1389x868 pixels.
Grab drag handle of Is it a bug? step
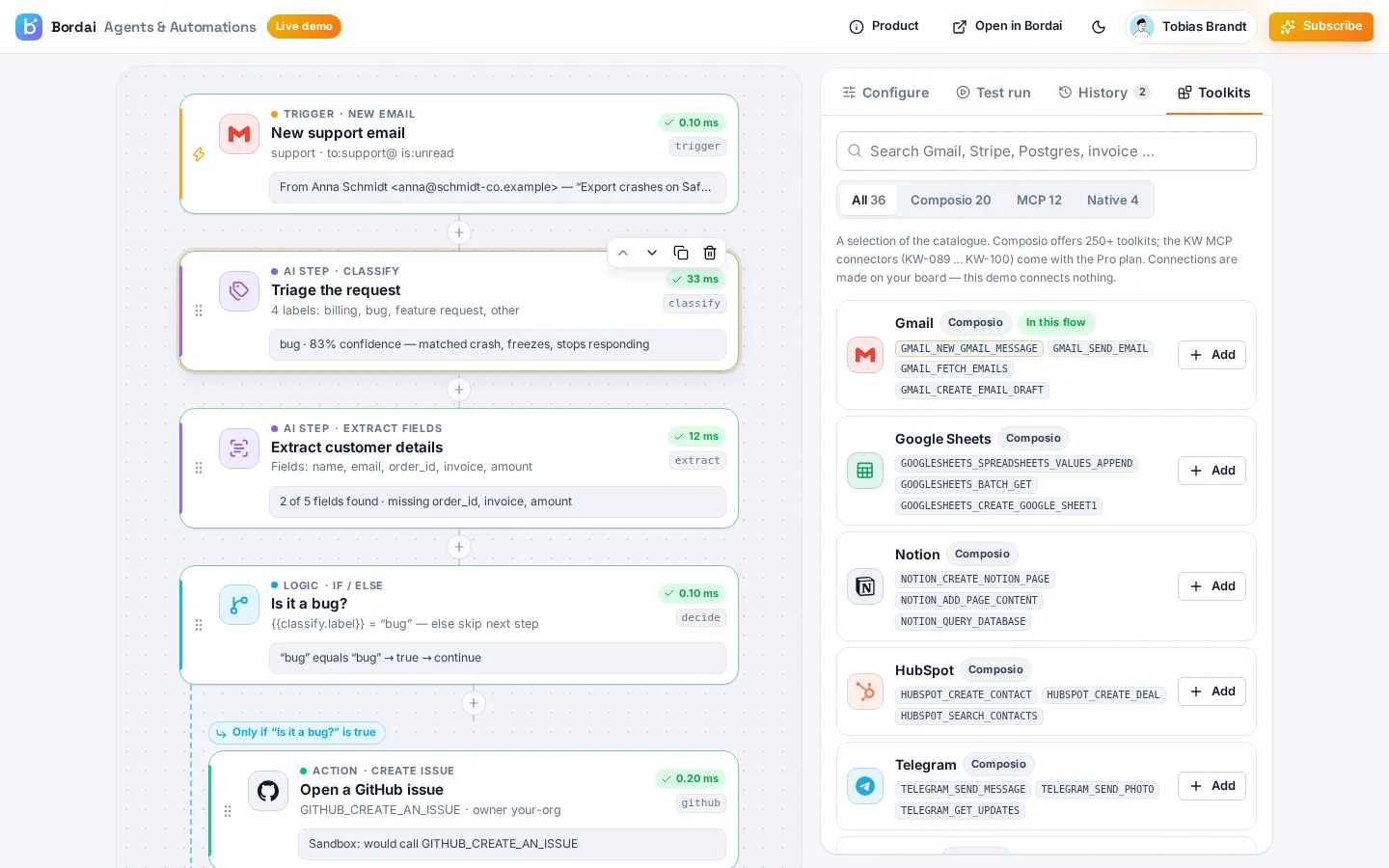coord(199,625)
